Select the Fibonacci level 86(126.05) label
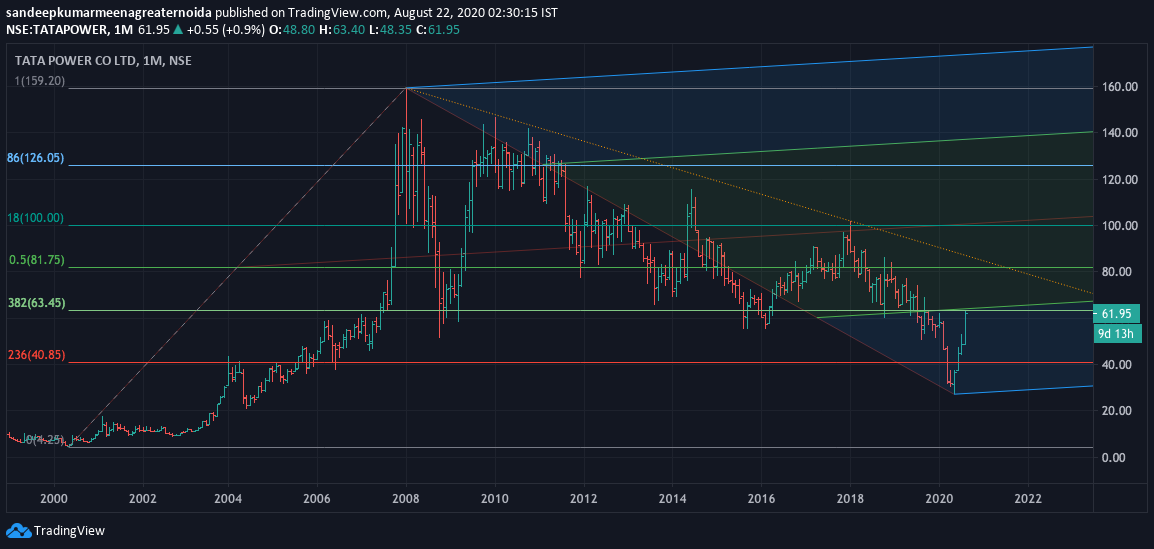 [x=37, y=157]
